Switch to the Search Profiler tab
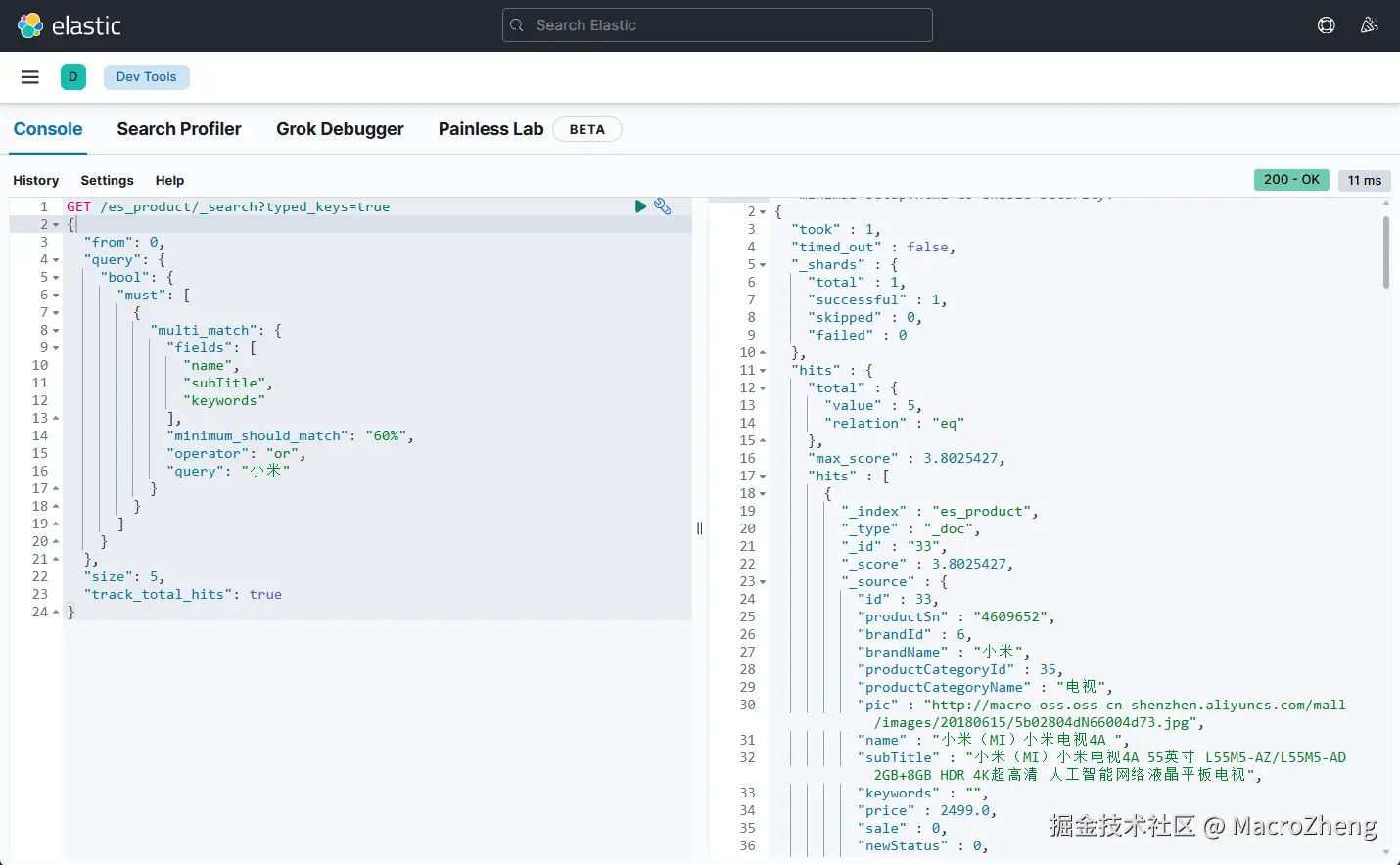 point(179,129)
